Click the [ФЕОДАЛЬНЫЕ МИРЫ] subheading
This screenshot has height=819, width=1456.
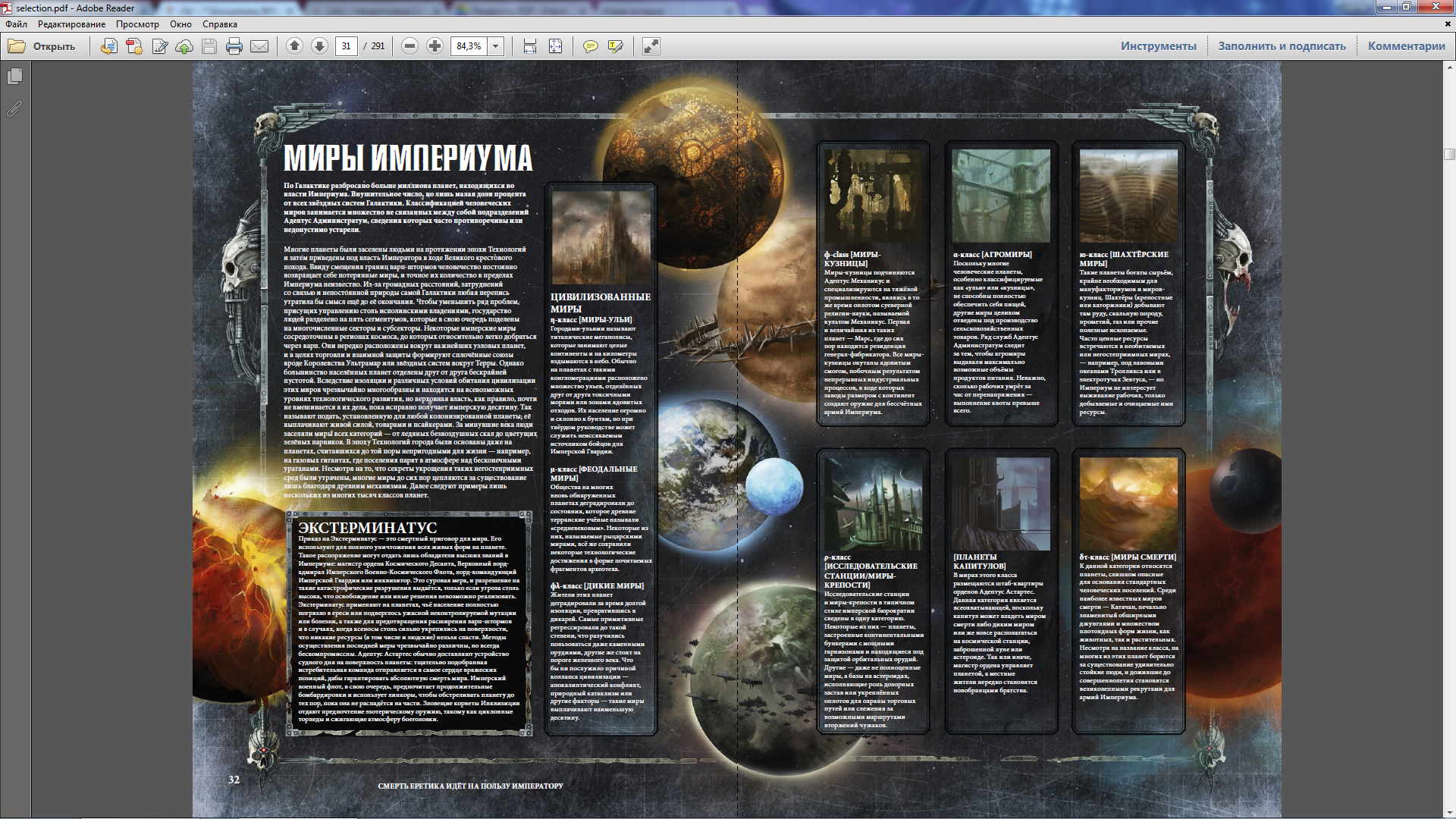(x=594, y=473)
